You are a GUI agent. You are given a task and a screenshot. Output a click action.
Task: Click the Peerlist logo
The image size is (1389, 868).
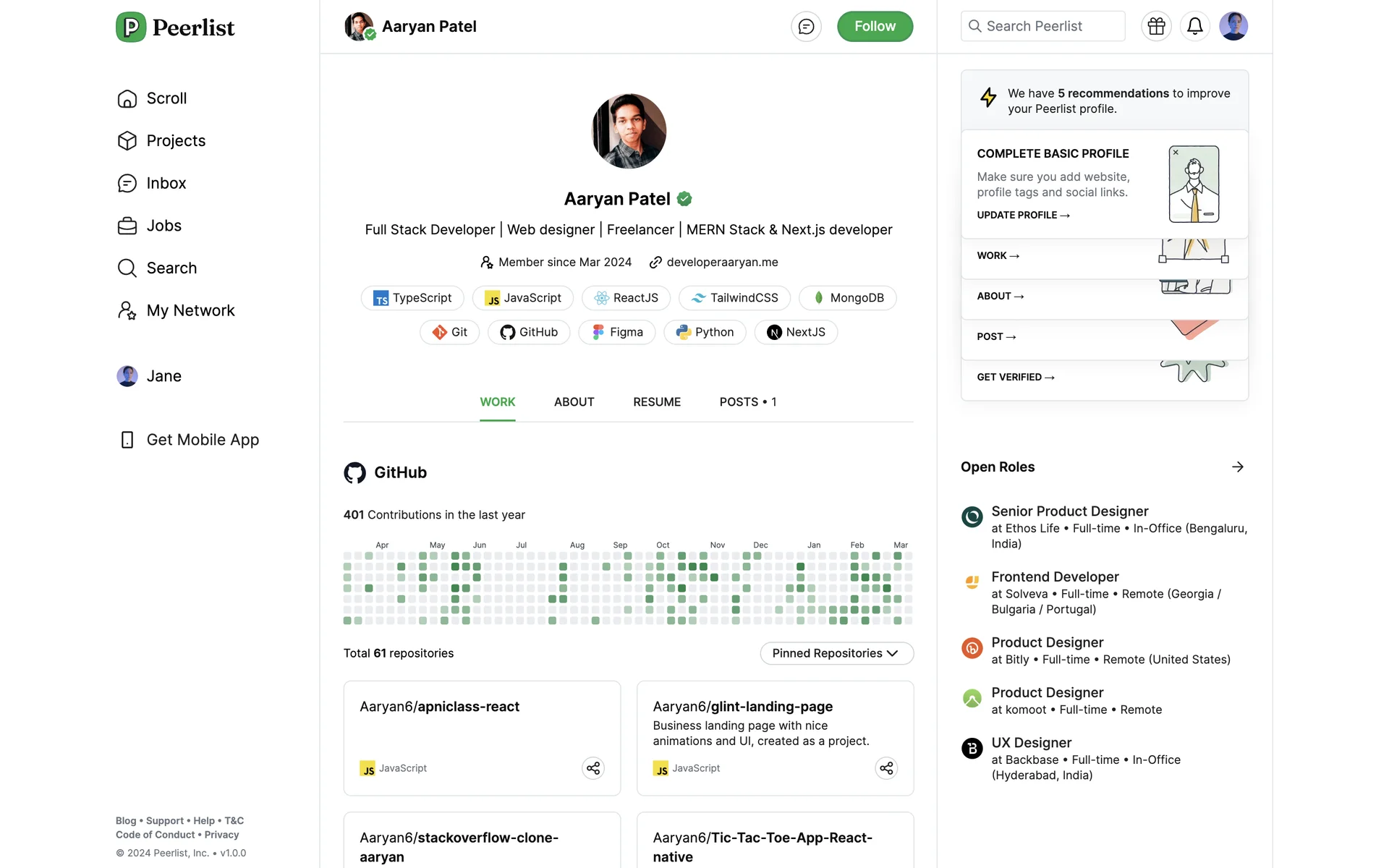click(175, 27)
